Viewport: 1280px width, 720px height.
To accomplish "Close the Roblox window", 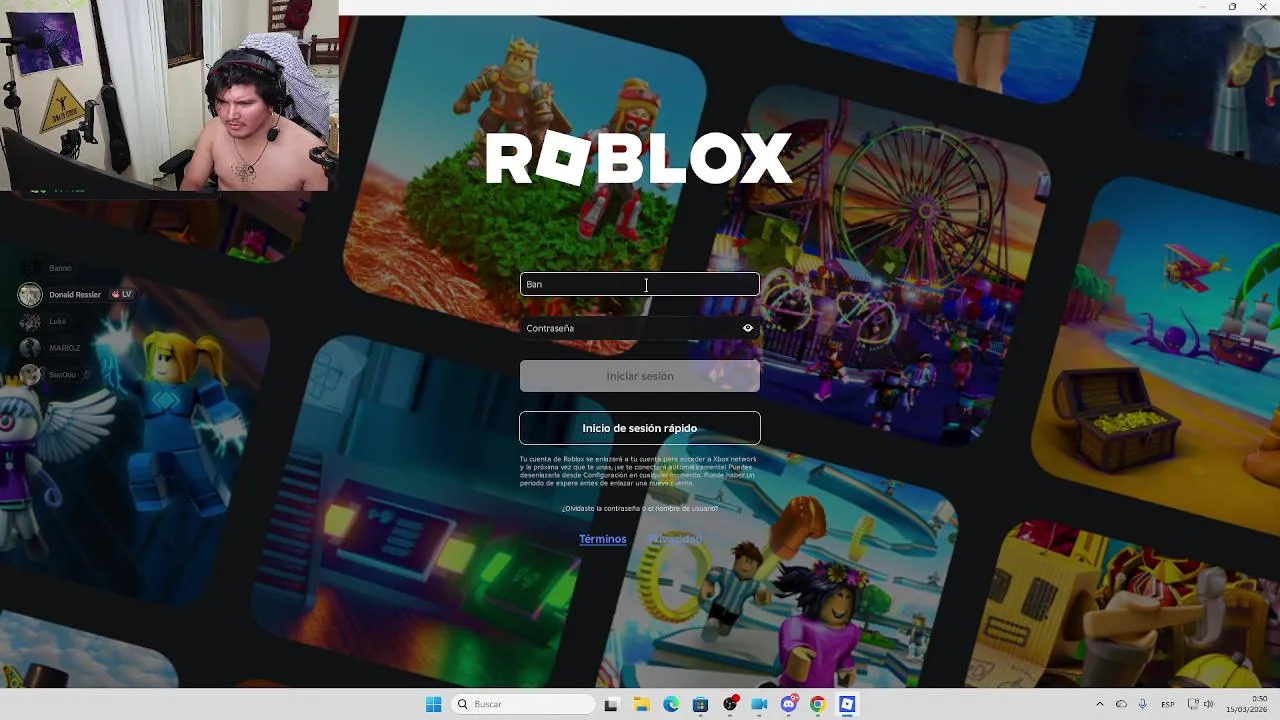I will point(1262,7).
